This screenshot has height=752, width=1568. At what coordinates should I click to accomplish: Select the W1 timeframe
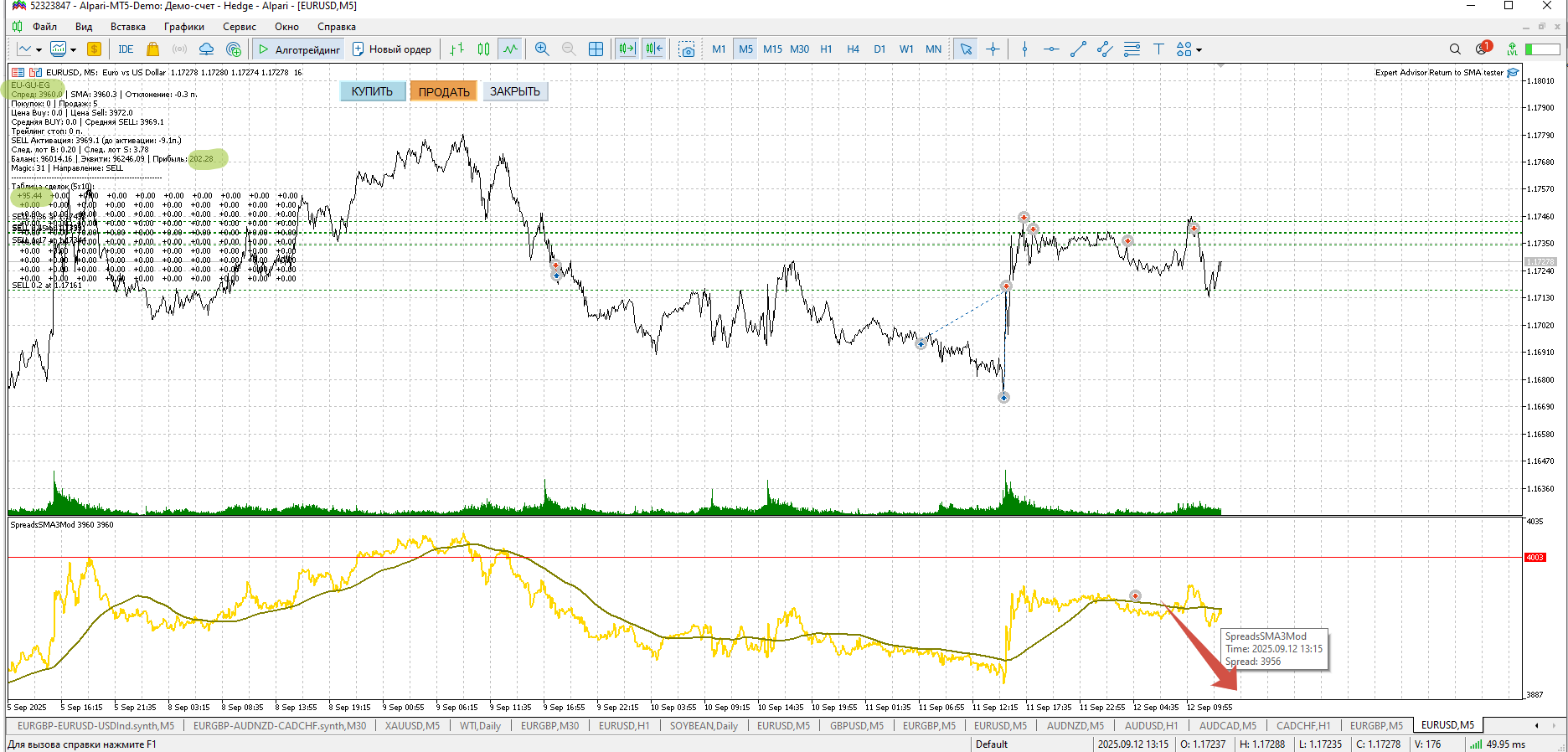tap(906, 49)
